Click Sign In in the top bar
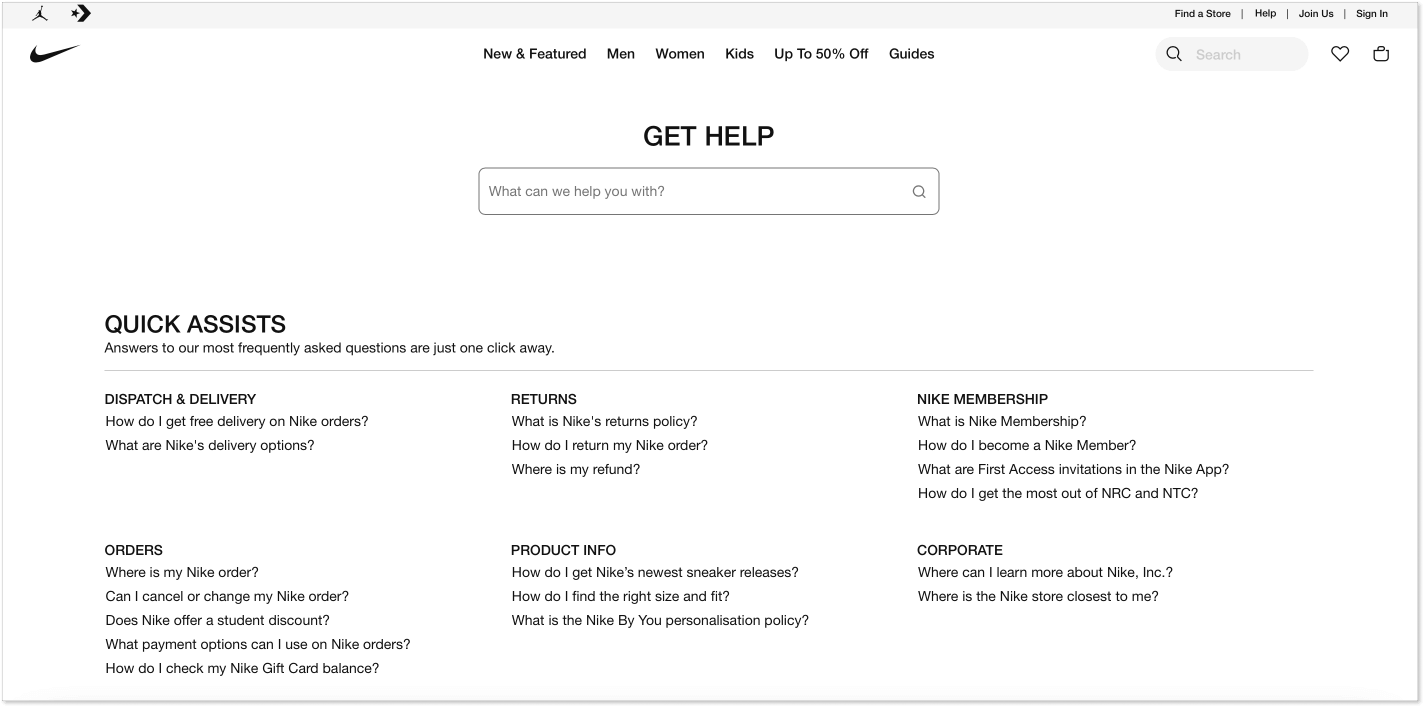1424x707 pixels. [x=1372, y=14]
